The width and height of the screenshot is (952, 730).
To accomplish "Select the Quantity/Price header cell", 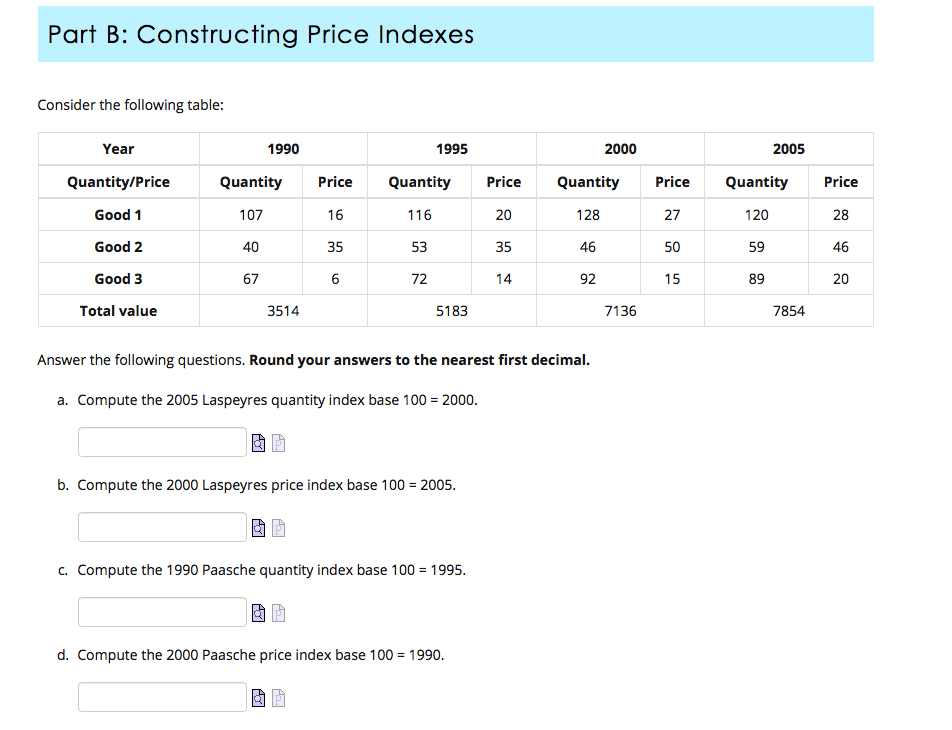I will coord(118,182).
